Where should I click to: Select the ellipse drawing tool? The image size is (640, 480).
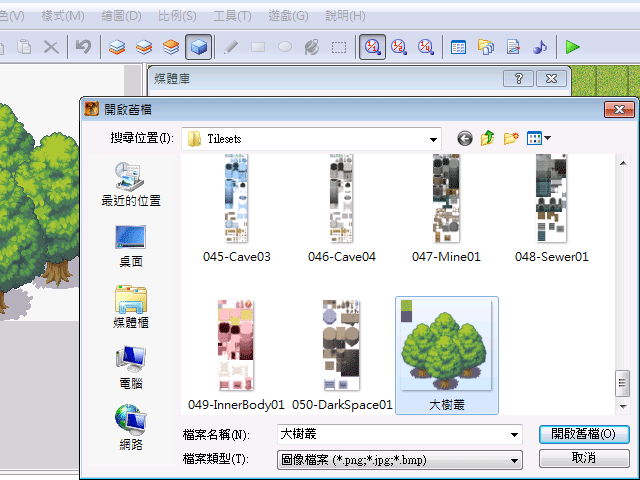285,47
